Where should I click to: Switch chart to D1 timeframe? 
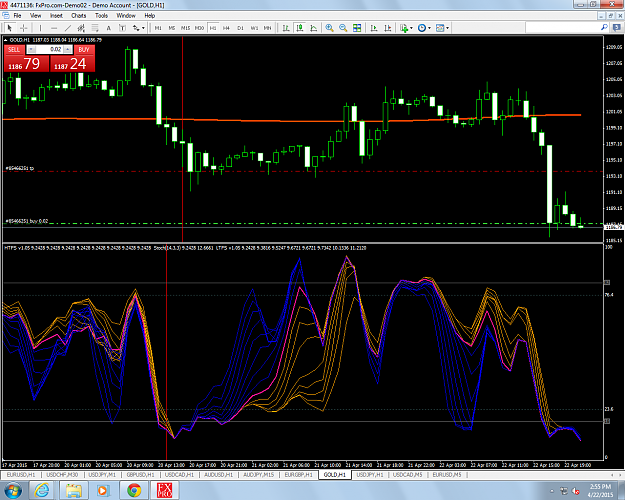pos(240,28)
